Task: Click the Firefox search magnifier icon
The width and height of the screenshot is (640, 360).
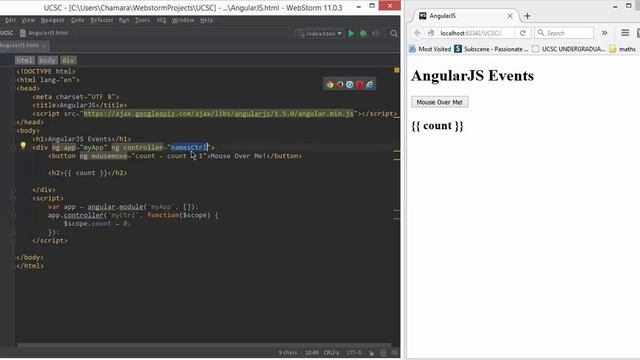Action: tap(541, 33)
